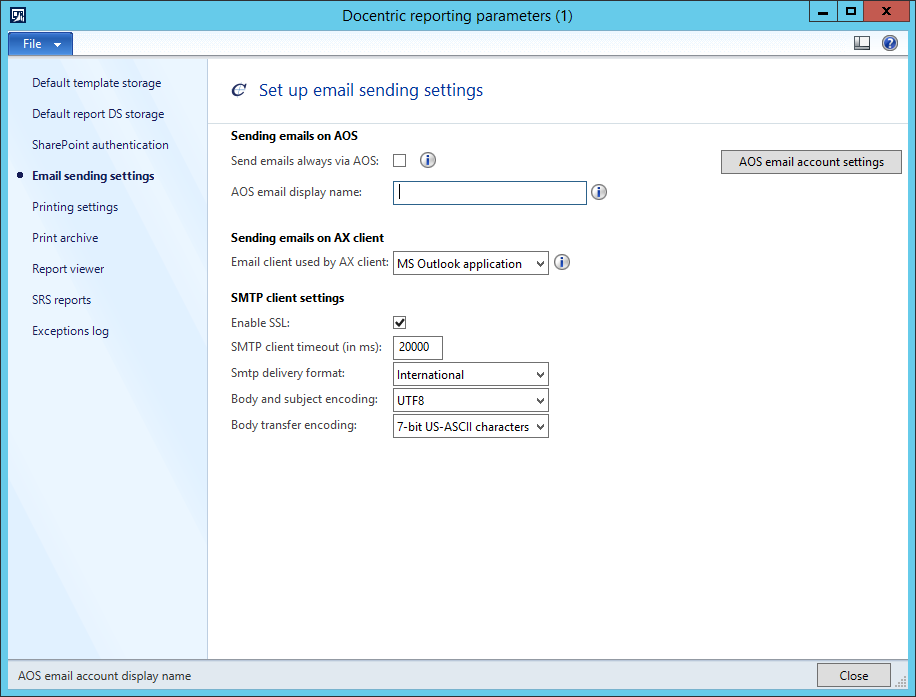Maximize the Docentric reporting parameters window
The image size is (916, 697).
(x=851, y=12)
